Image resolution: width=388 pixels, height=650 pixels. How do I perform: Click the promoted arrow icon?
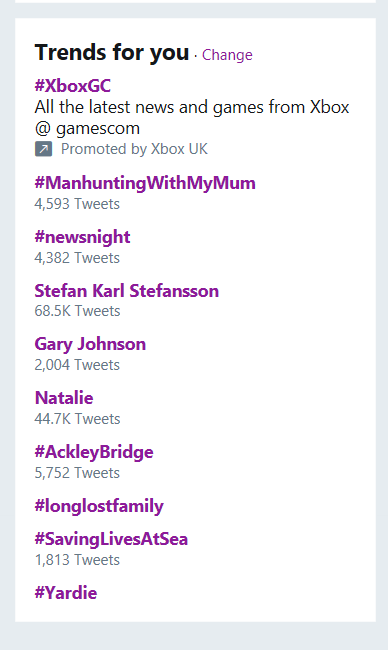point(44,149)
